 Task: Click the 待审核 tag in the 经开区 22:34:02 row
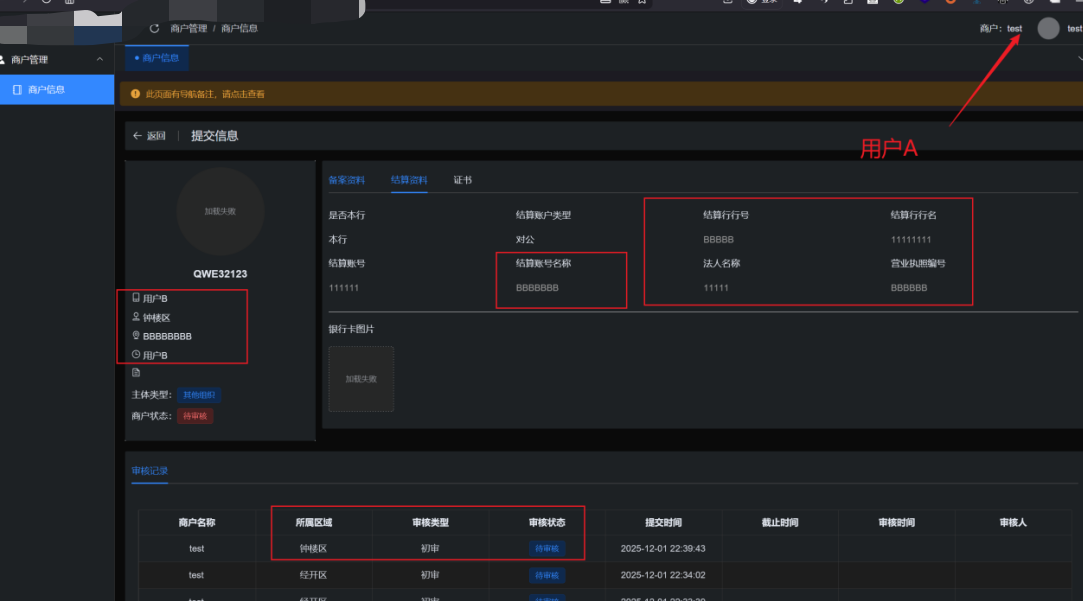coord(547,575)
